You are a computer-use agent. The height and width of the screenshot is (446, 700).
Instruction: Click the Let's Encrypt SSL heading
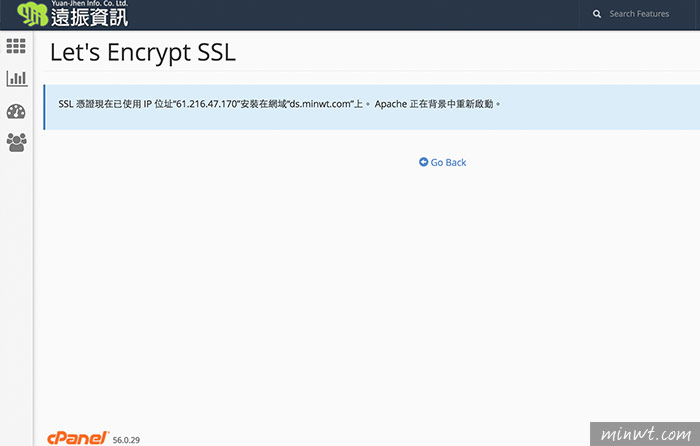point(143,53)
